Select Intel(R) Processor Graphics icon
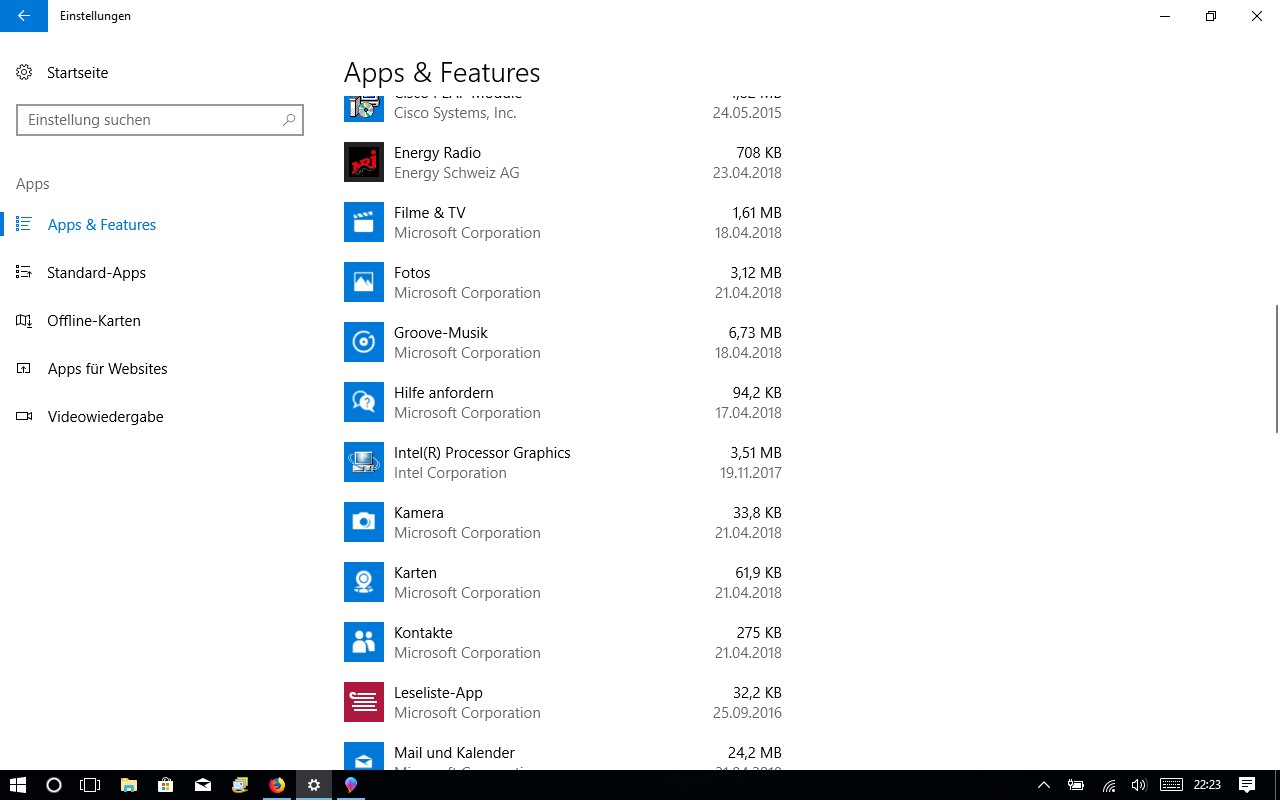Screen dimensions: 1280x800 click(x=364, y=462)
